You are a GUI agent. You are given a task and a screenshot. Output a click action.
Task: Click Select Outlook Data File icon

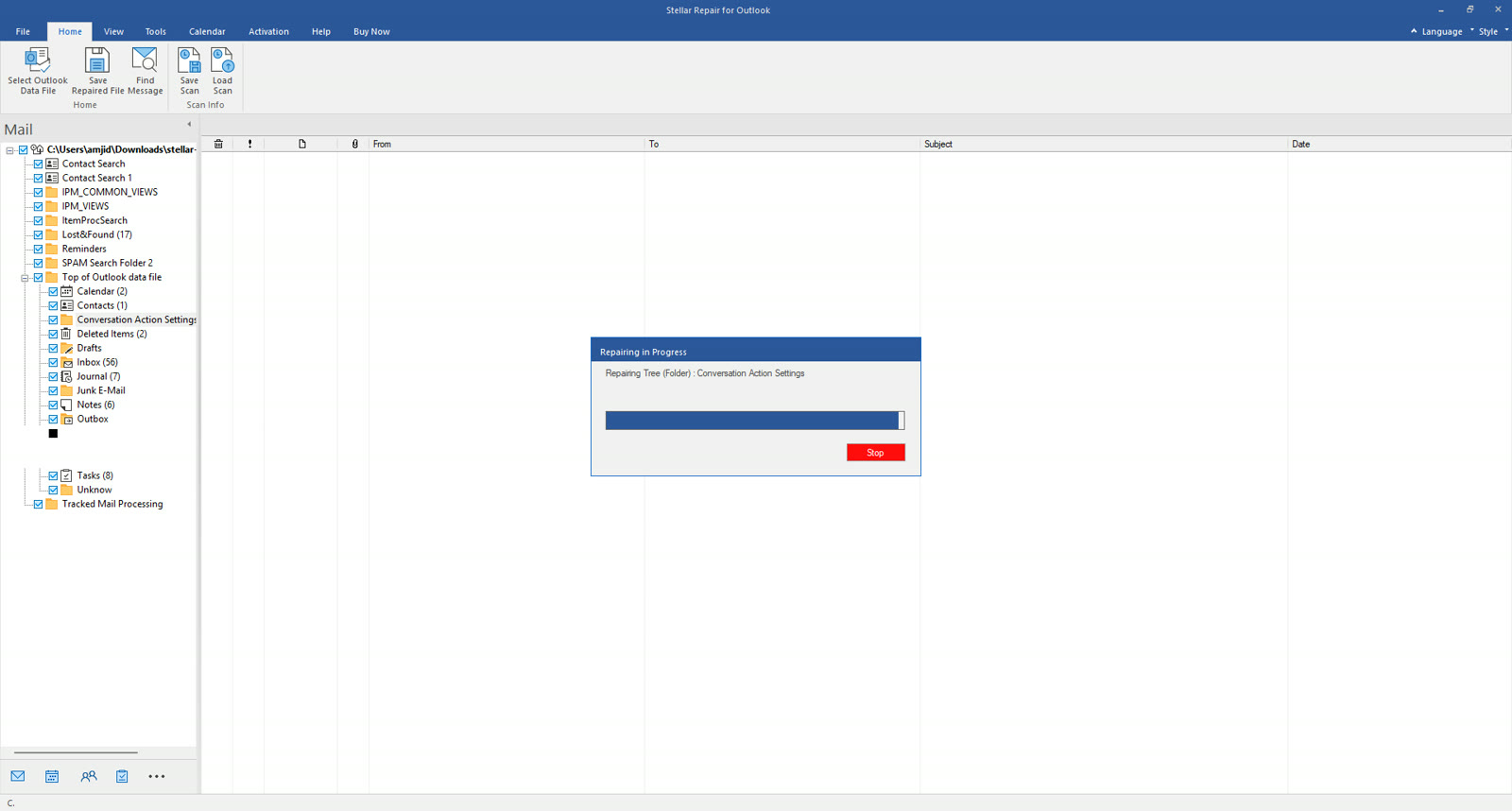38,60
